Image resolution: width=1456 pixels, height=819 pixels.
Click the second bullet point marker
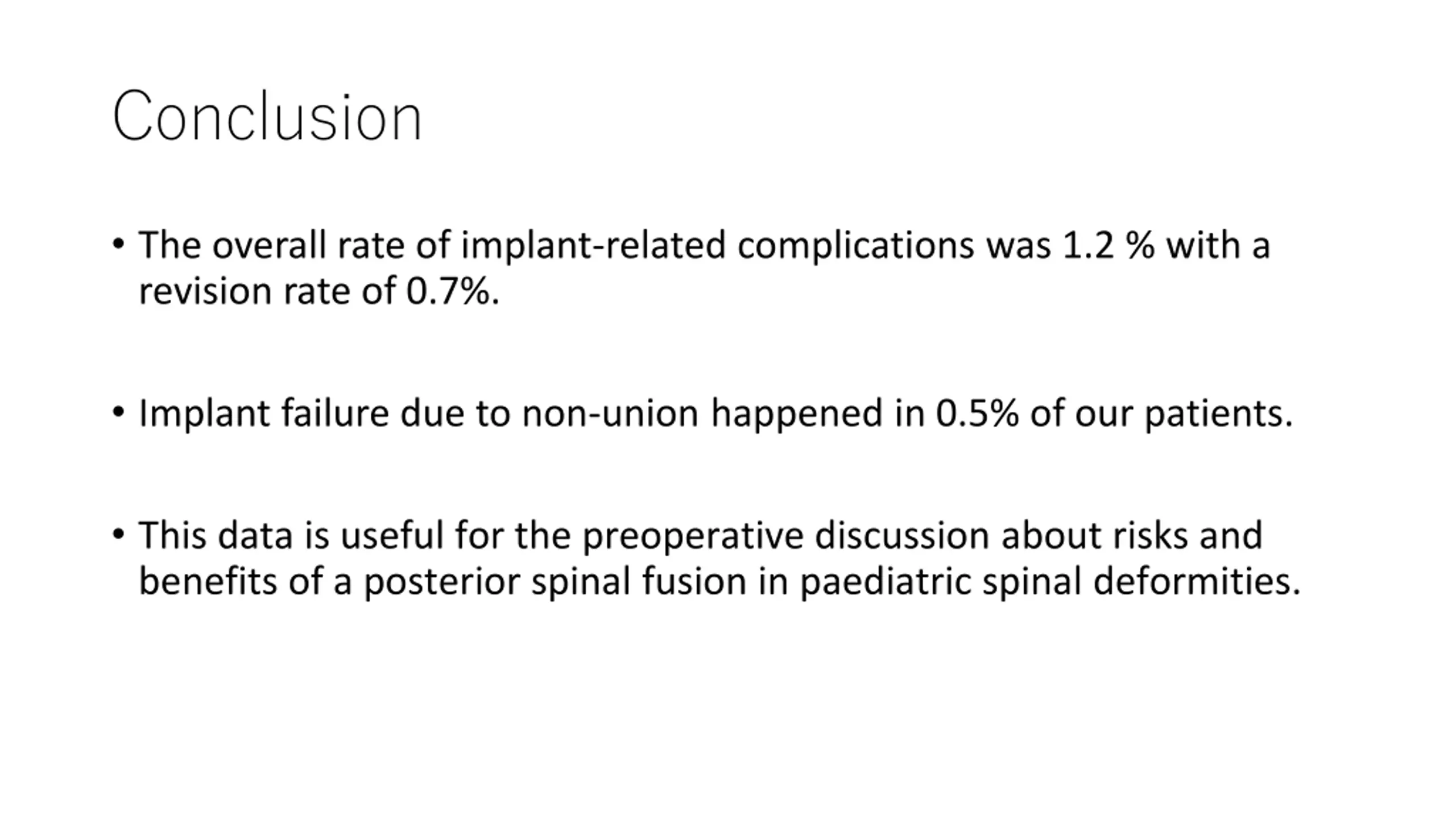point(118,412)
